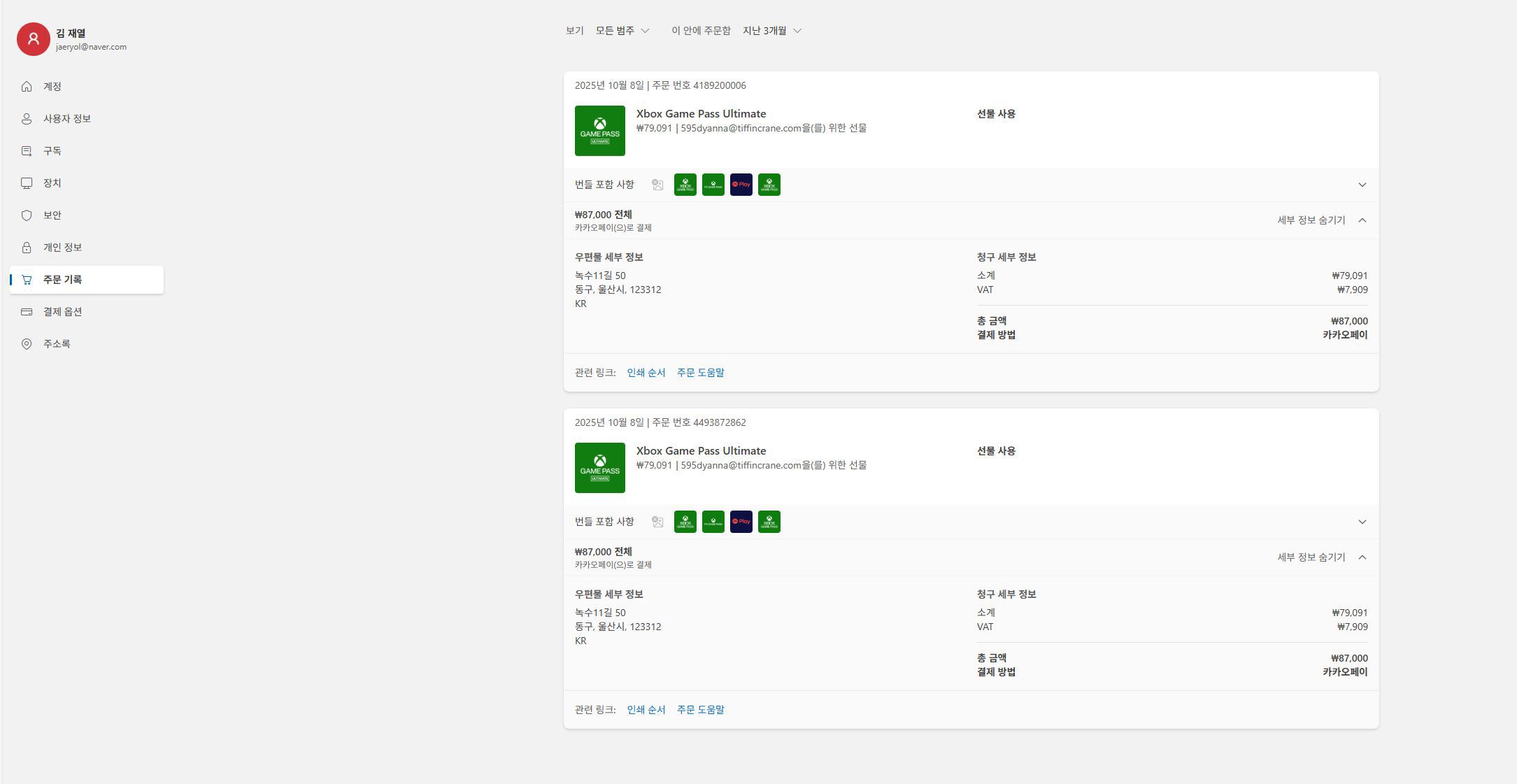
Task: Click EA Play bundle icon in order 4189200006
Action: coord(741,185)
